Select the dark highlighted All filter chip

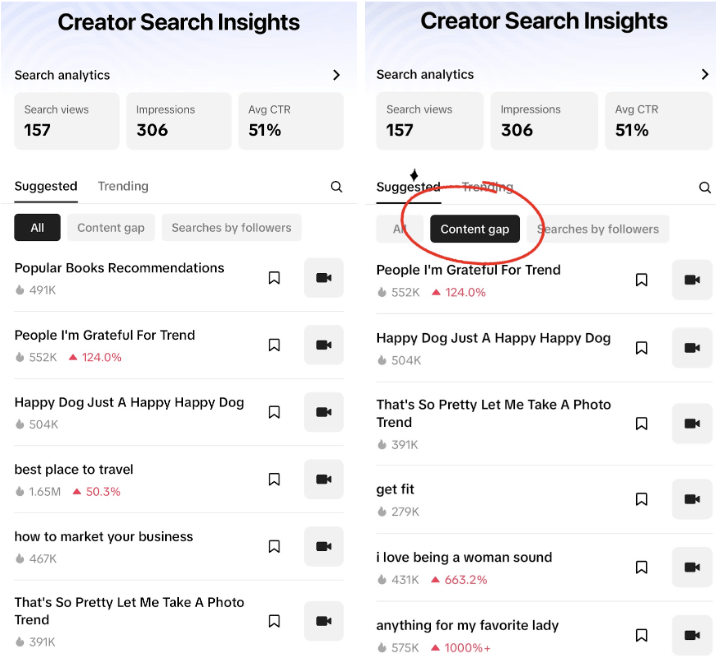coord(37,228)
